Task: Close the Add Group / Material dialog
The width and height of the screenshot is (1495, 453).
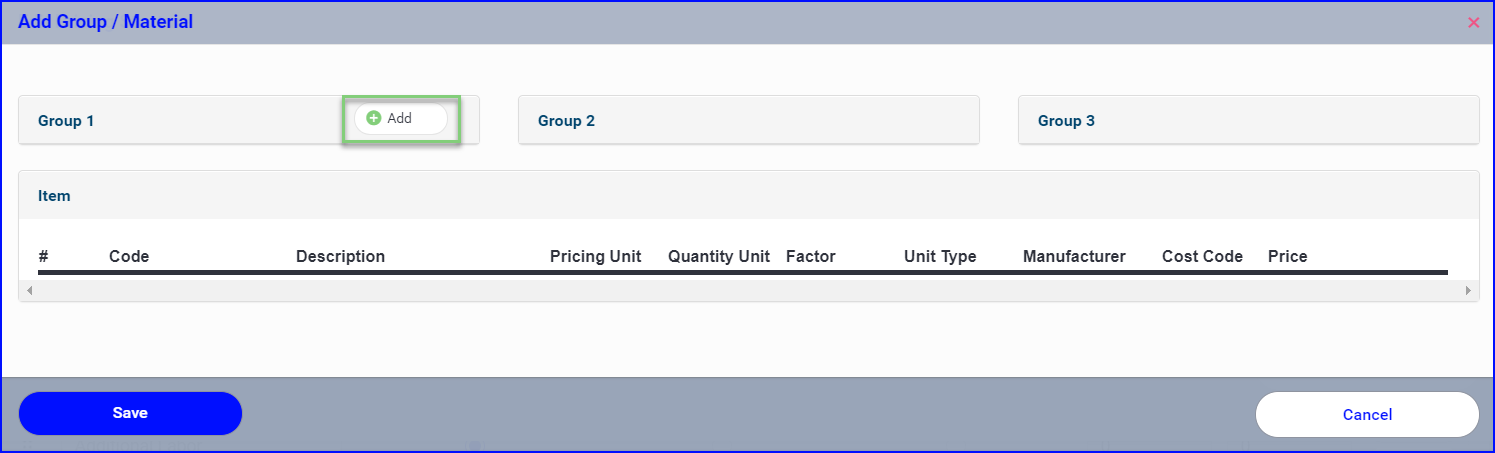Action: (x=1473, y=22)
